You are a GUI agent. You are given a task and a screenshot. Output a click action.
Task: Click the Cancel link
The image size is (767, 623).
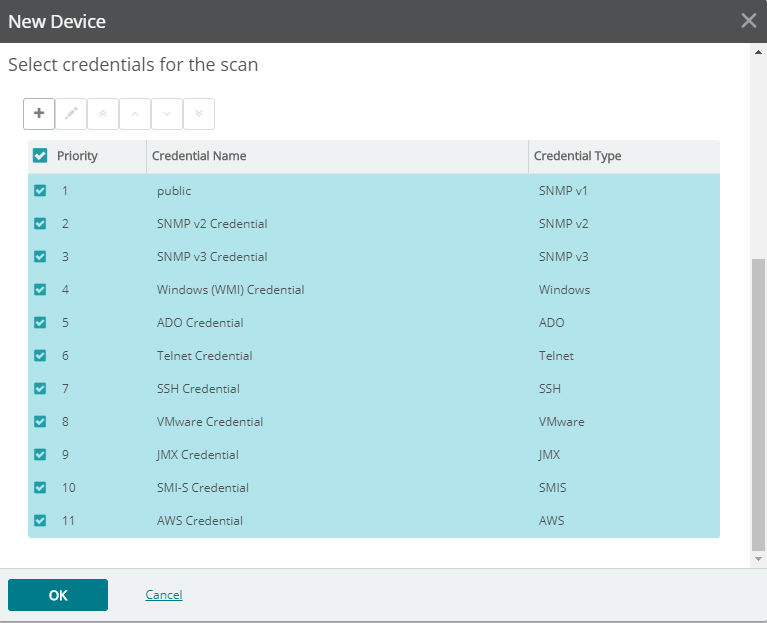pyautogui.click(x=164, y=595)
